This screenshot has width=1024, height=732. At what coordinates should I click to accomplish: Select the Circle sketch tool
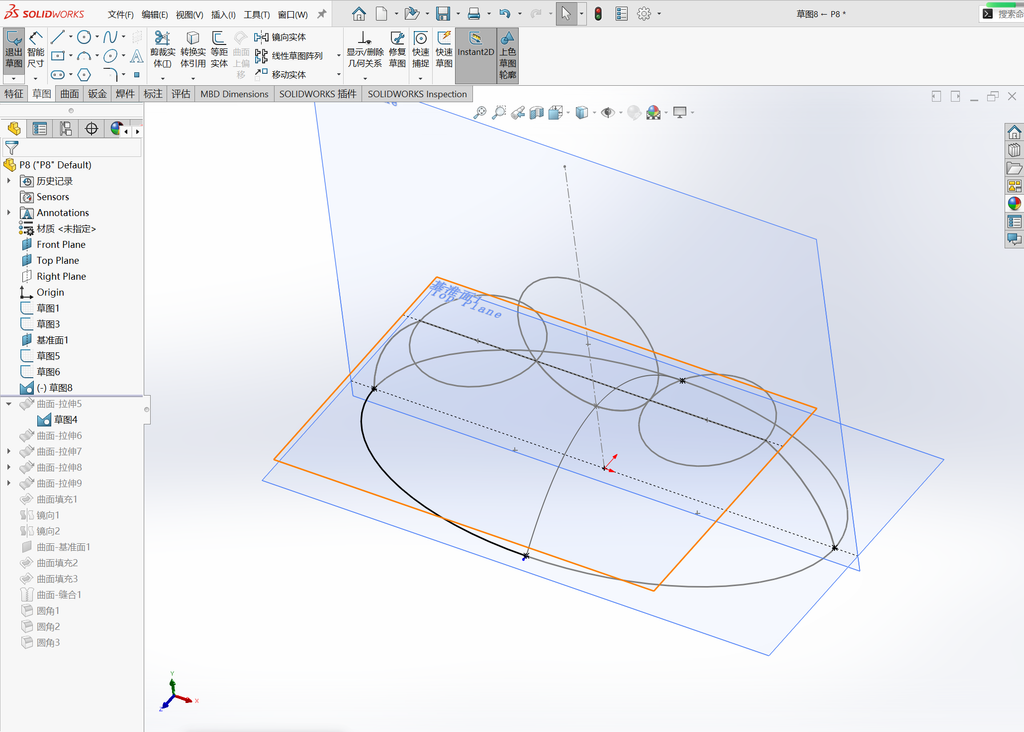(x=84, y=37)
